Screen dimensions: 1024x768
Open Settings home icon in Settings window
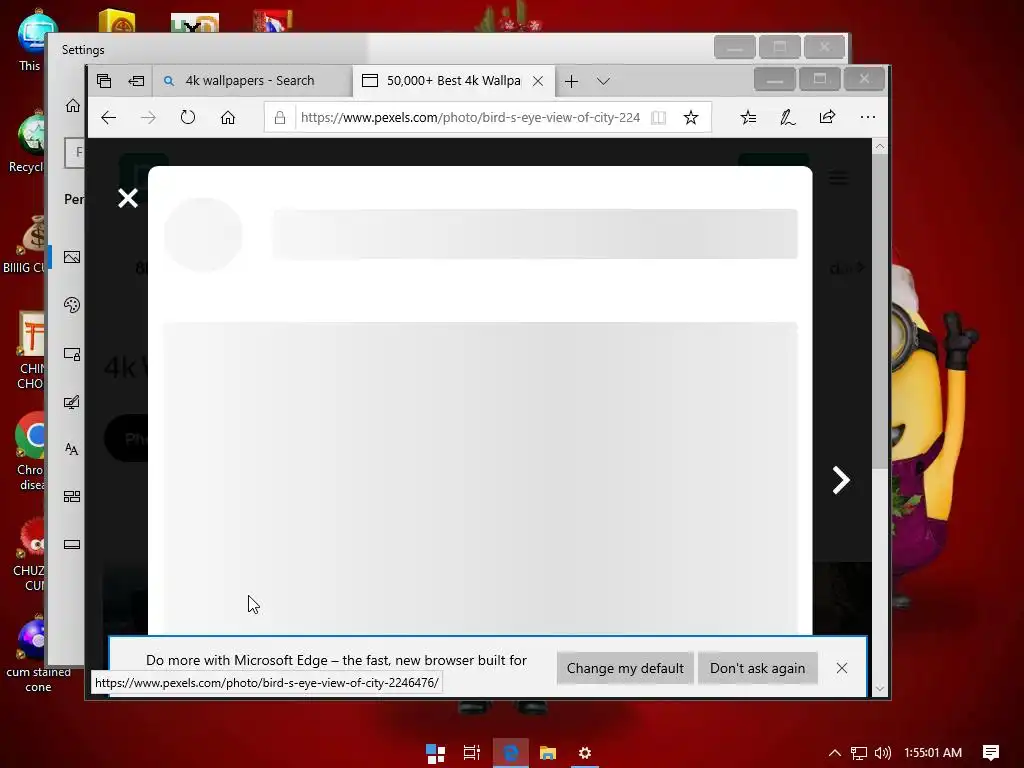click(72, 105)
